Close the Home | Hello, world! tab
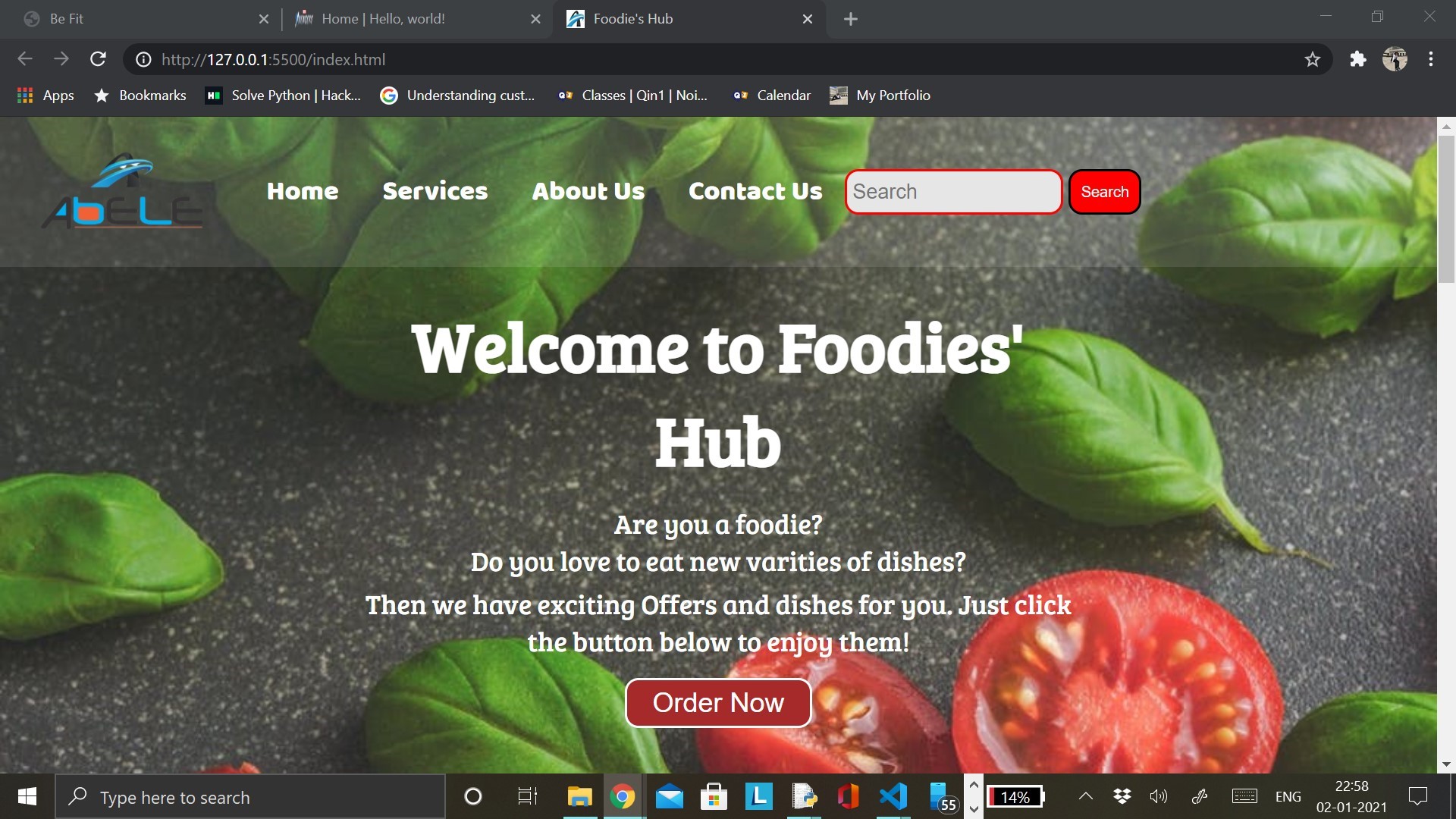The height and width of the screenshot is (819, 1456). point(535,19)
